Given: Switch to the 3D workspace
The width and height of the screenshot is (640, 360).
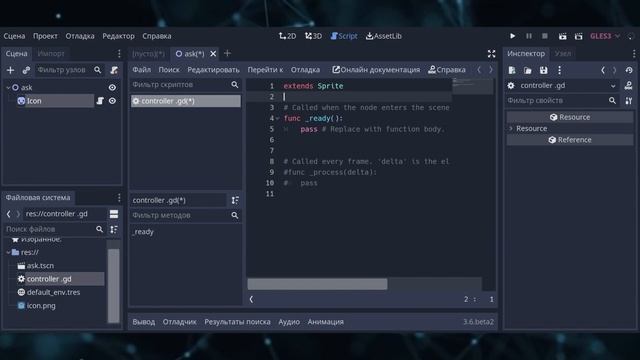Looking at the screenshot, I should point(313,36).
